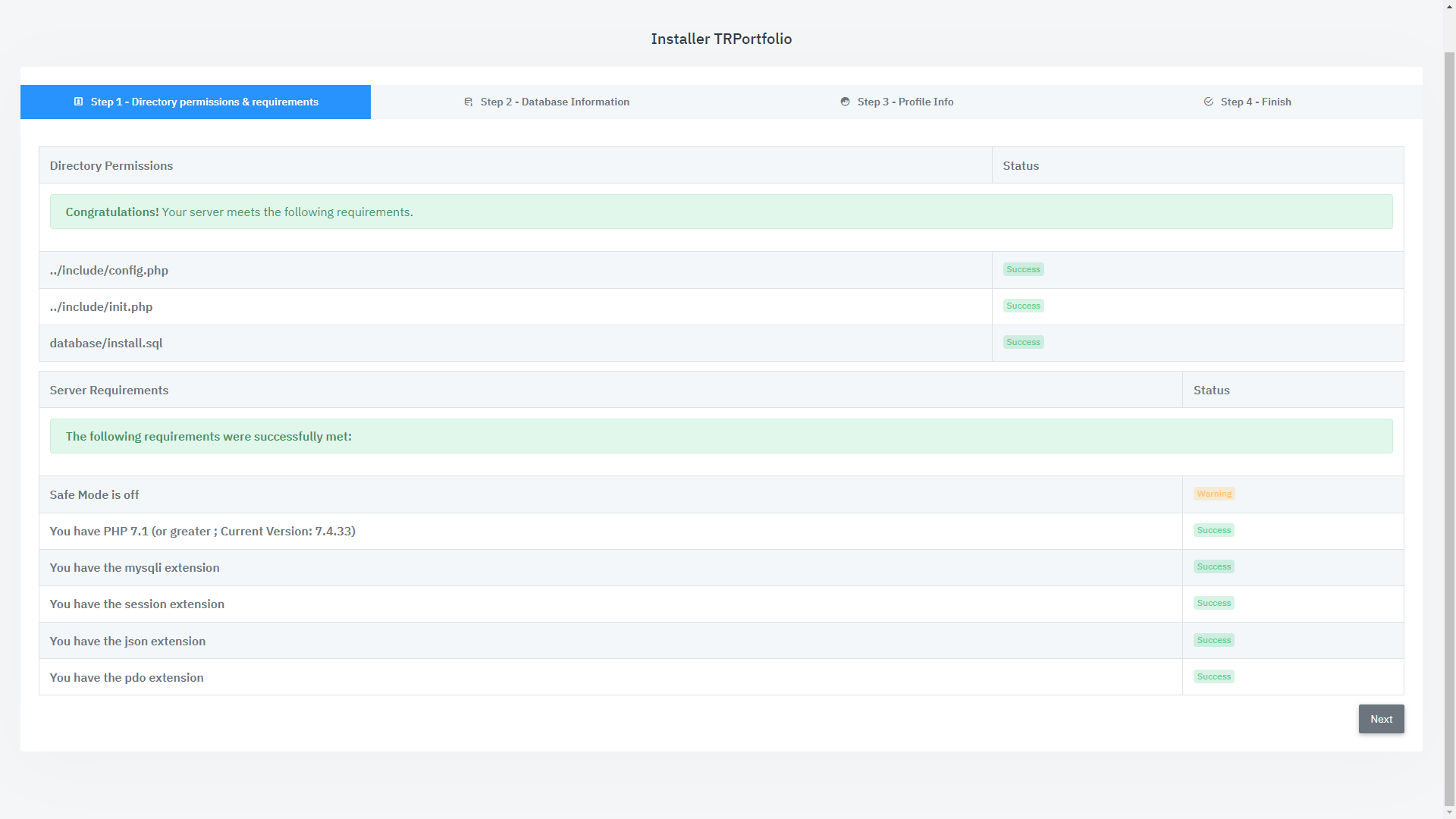Screen dimensions: 1456x819
Task: Go to Step 4 - Finish tab
Action: tap(1255, 102)
